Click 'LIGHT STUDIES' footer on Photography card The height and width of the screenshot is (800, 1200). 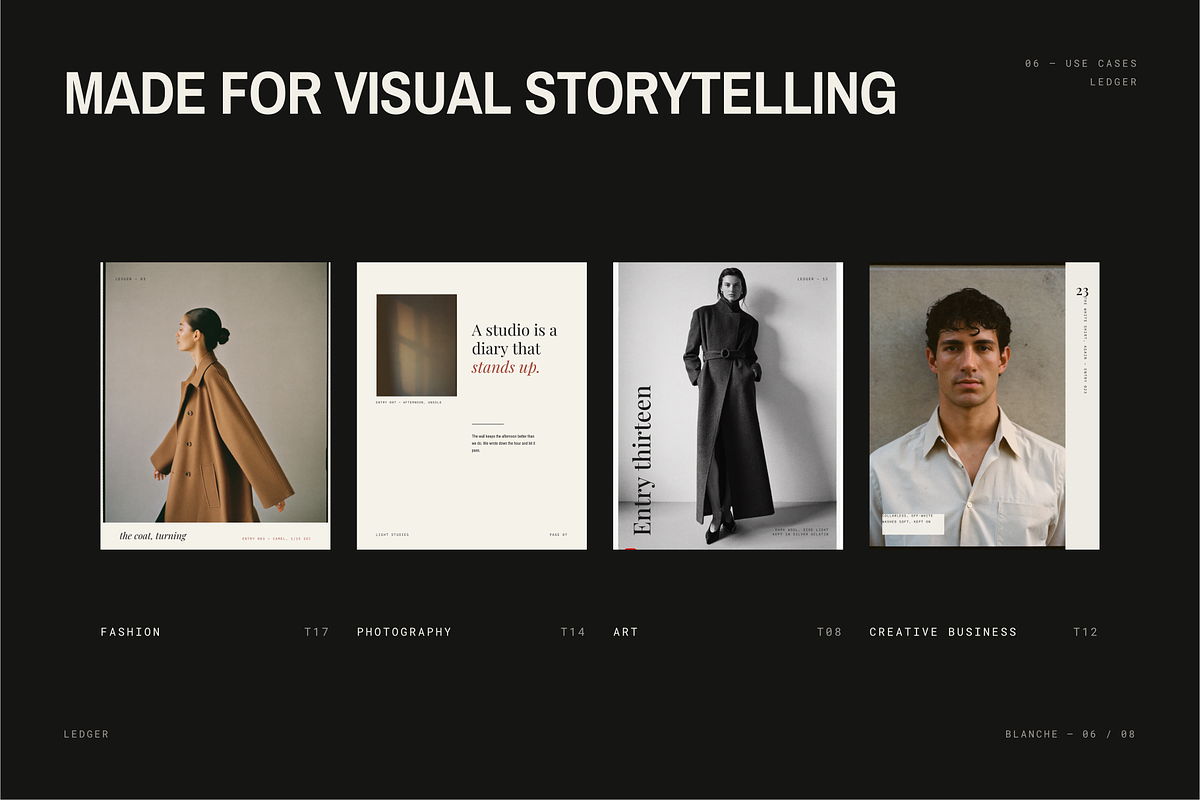[392, 535]
